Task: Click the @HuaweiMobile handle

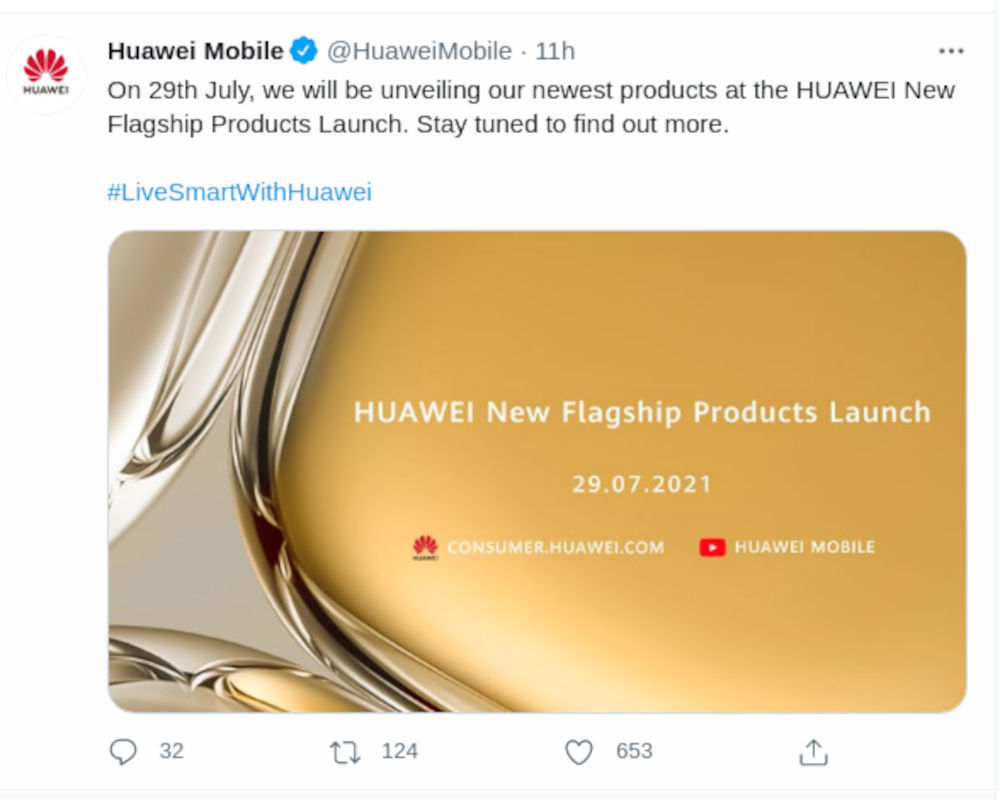Action: coord(419,51)
